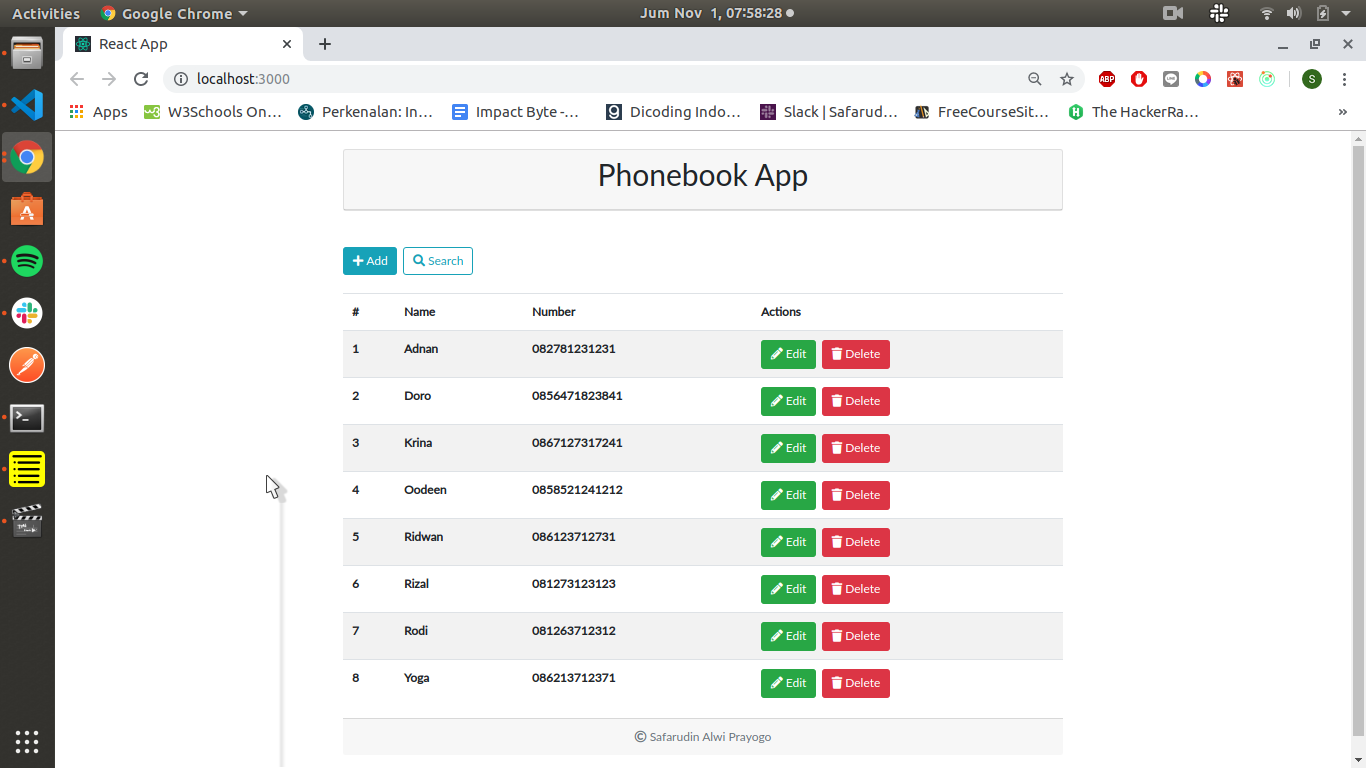1366x768 pixels.
Task: Bookmark this page with star icon
Action: point(1067,79)
